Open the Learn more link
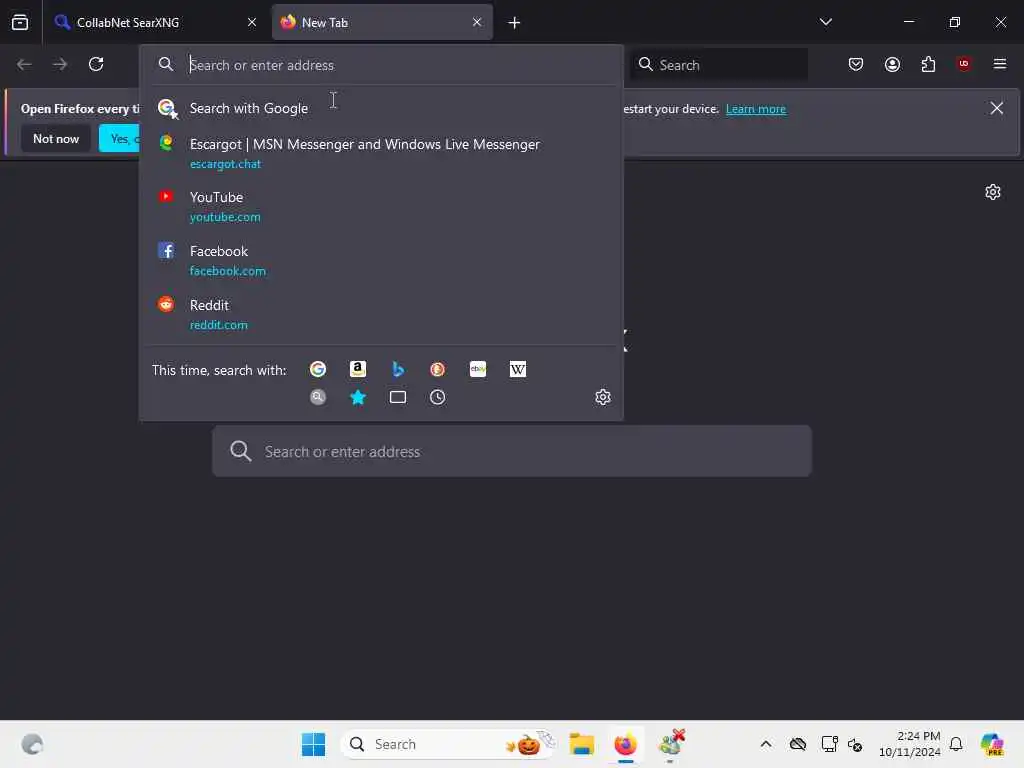 pyautogui.click(x=756, y=109)
